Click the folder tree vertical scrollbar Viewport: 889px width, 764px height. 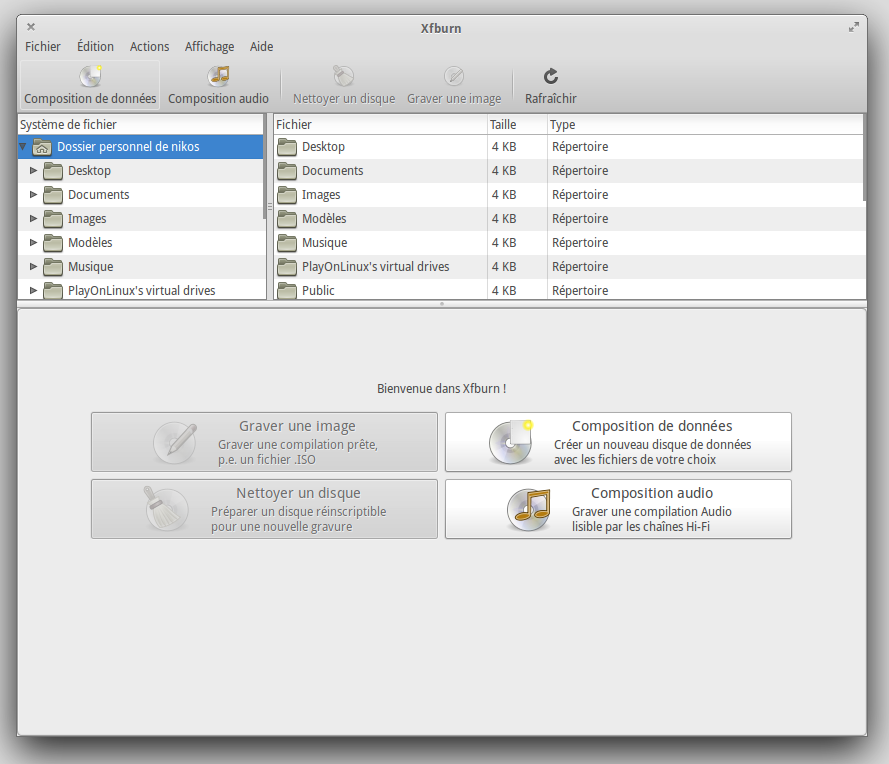tap(265, 166)
